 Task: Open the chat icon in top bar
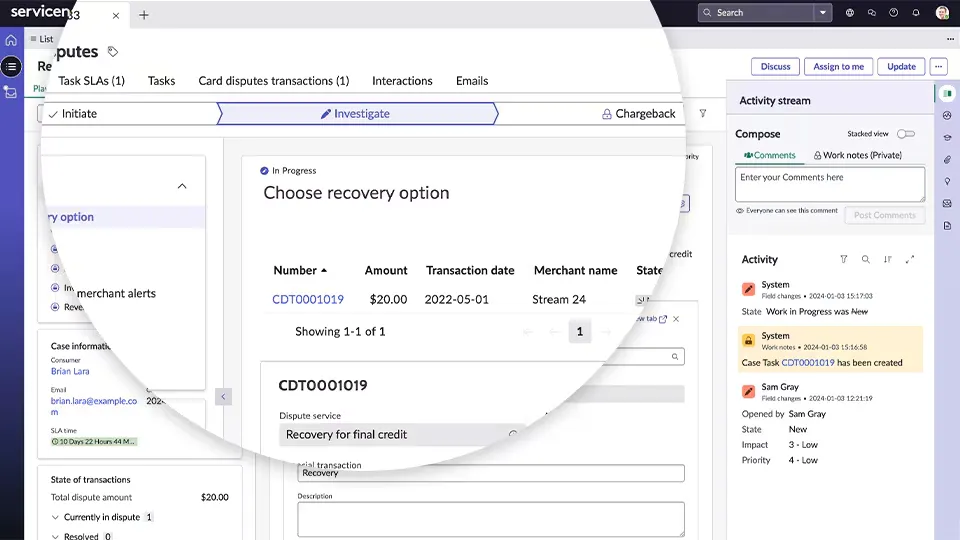point(872,12)
